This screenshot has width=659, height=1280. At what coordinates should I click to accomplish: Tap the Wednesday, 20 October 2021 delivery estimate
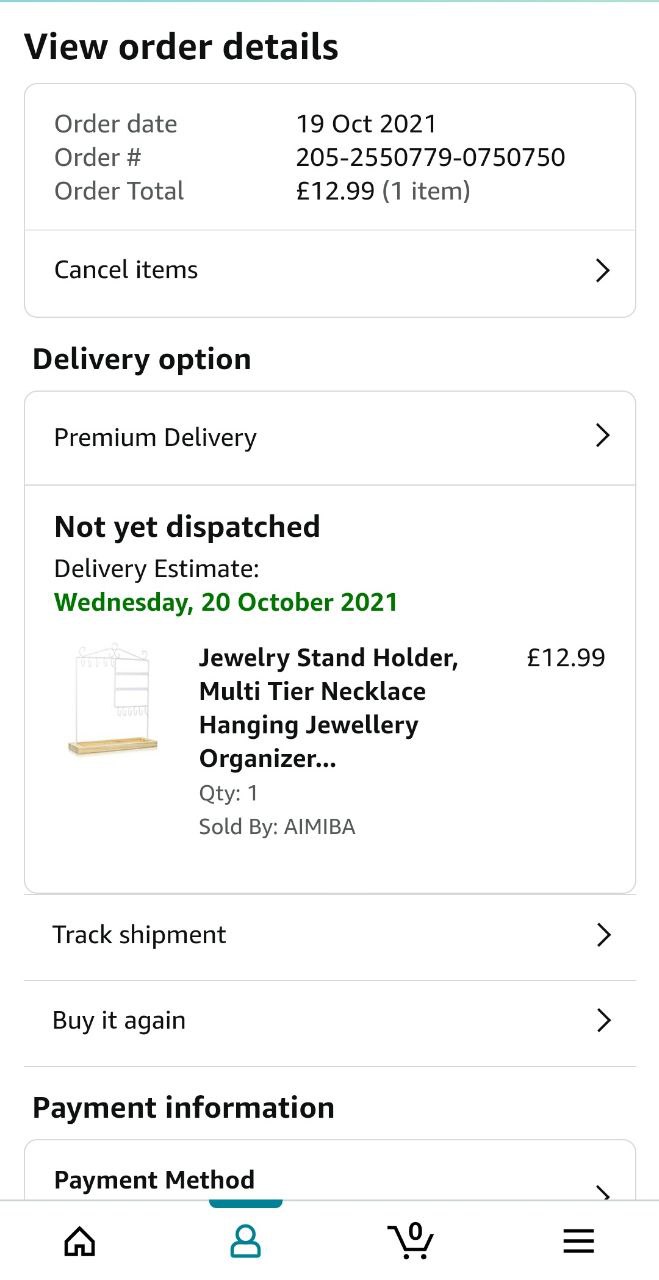226,603
